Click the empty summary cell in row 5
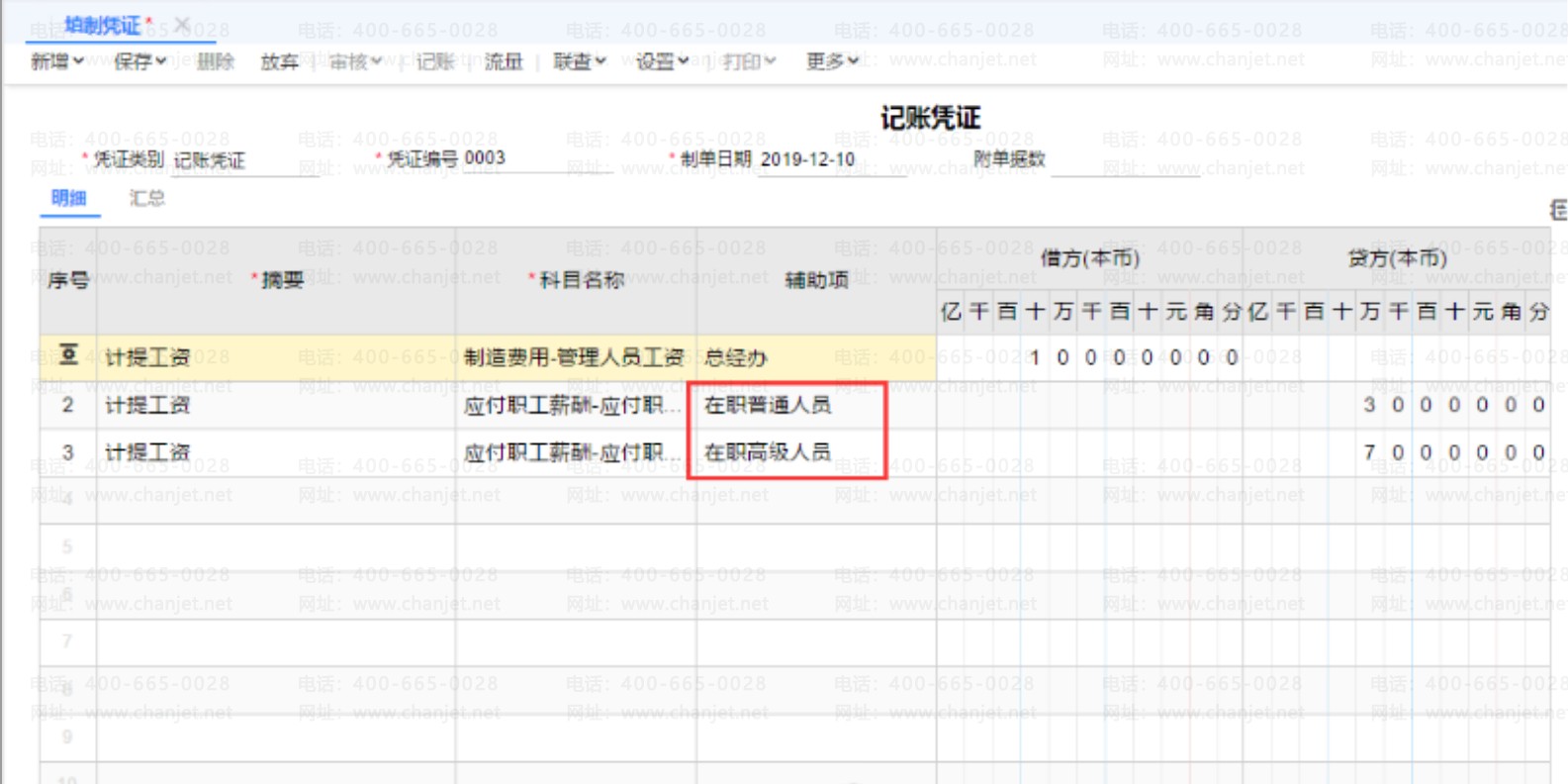 [x=276, y=546]
